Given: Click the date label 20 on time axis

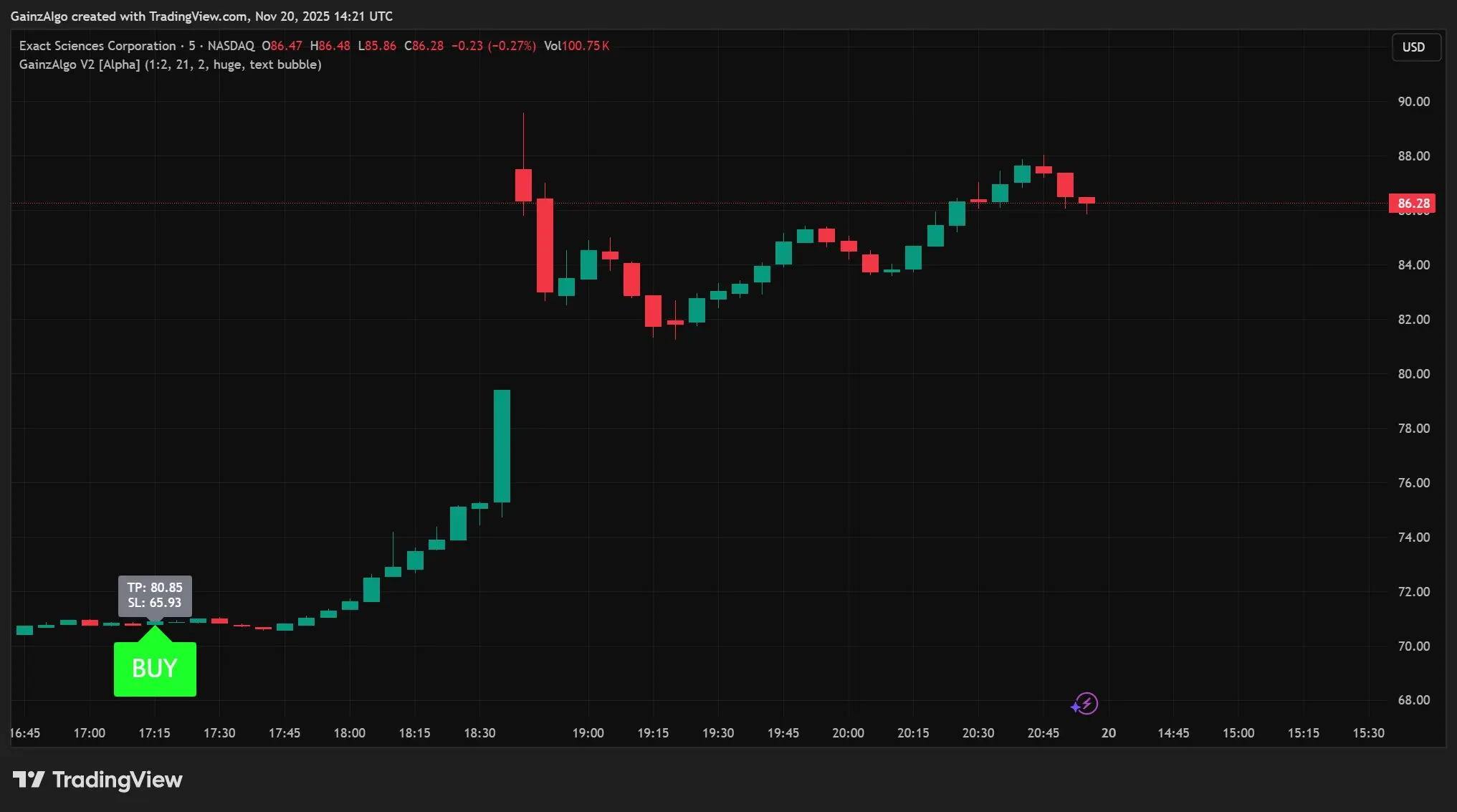Looking at the screenshot, I should 1108,733.
